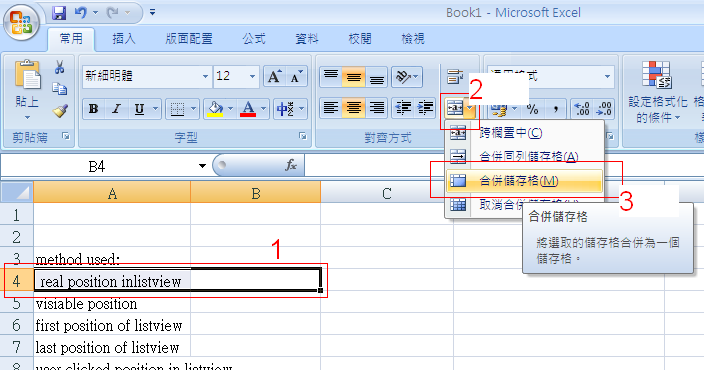Click the Office button logo

click(x=21, y=23)
